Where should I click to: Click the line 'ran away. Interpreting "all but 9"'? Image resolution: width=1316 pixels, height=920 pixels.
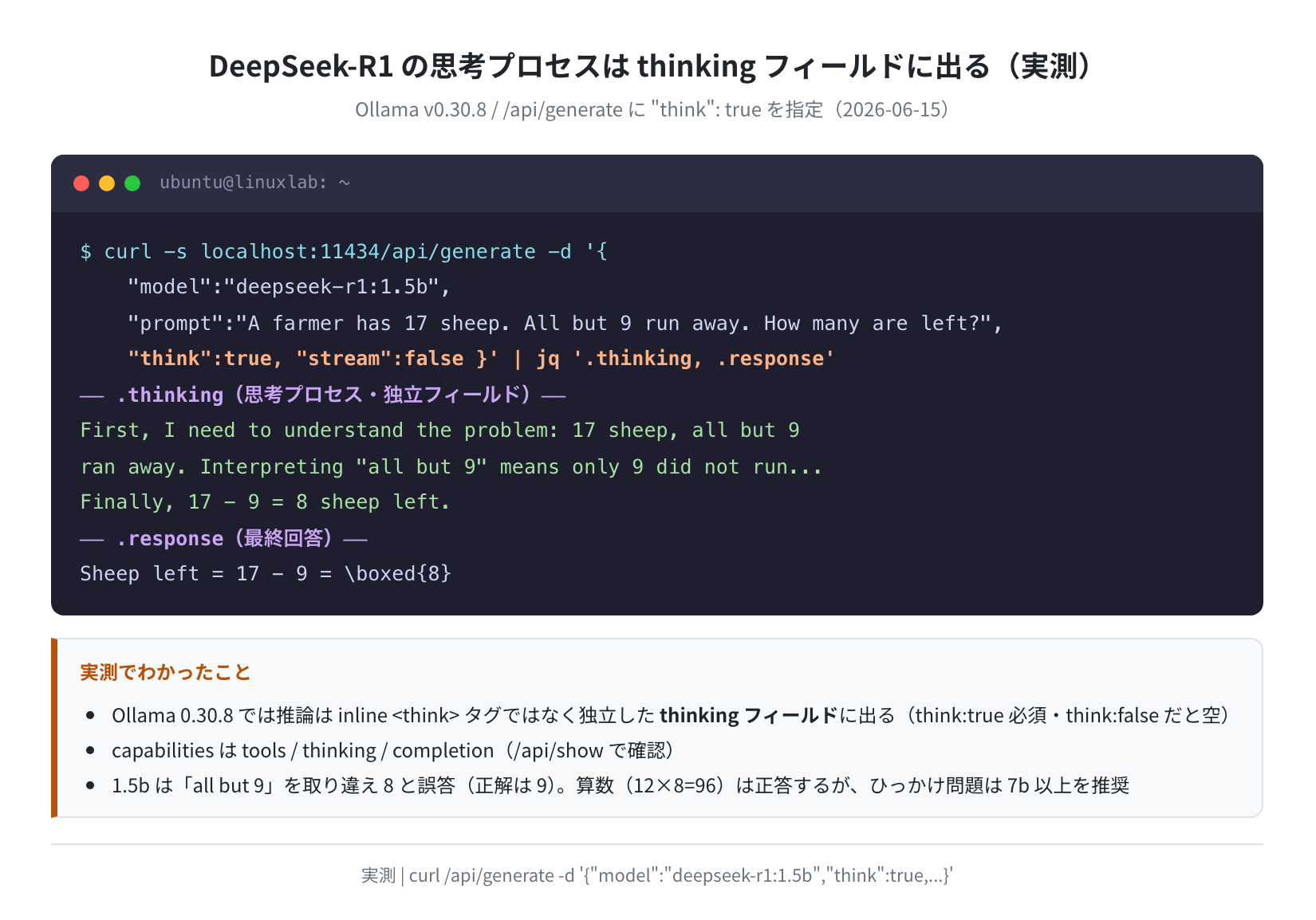coord(451,467)
